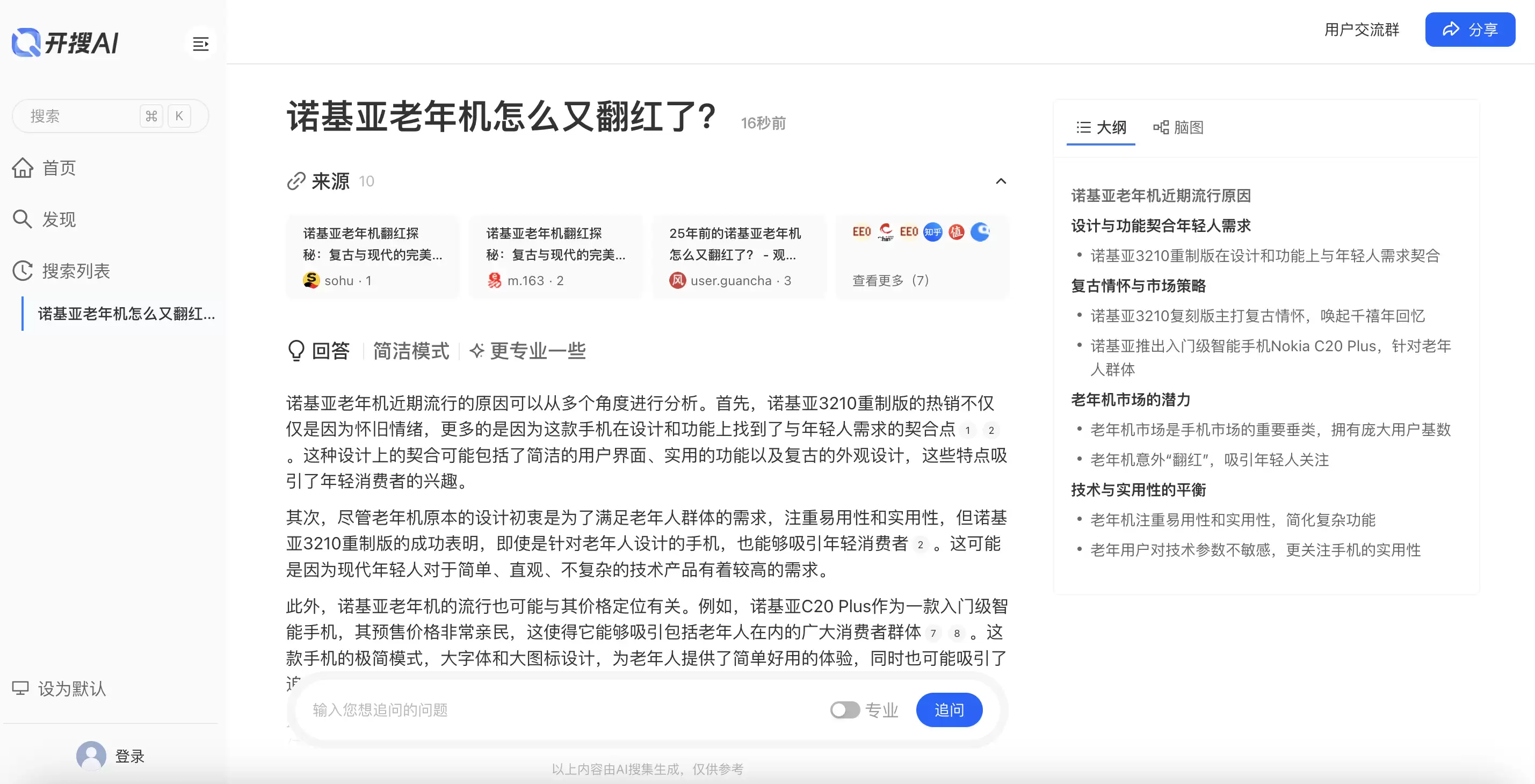Click outline item 诺基亚3210复刻版主打复古情怀
1535x784 pixels.
[x=1257, y=316]
